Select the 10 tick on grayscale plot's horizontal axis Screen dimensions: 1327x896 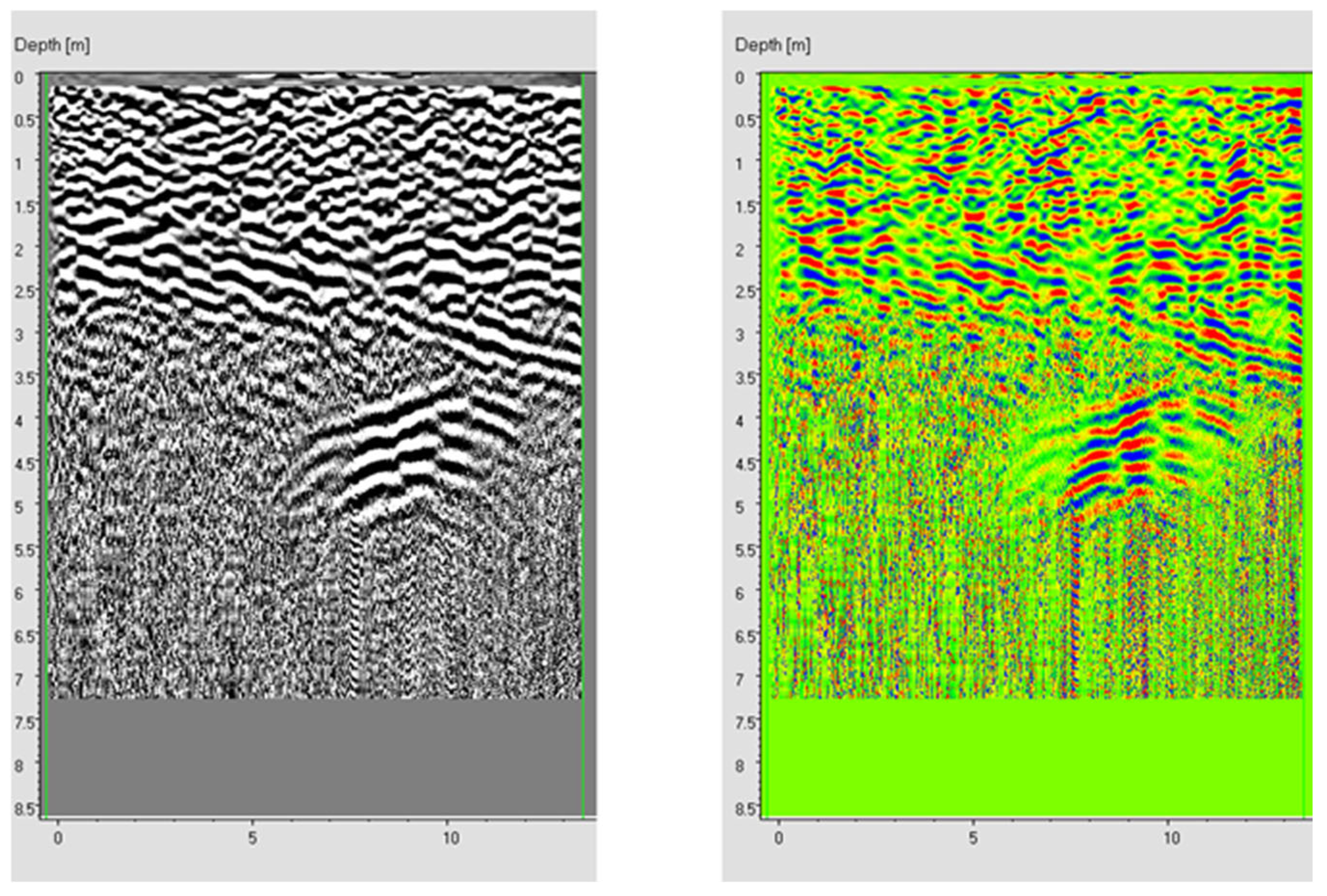[451, 839]
